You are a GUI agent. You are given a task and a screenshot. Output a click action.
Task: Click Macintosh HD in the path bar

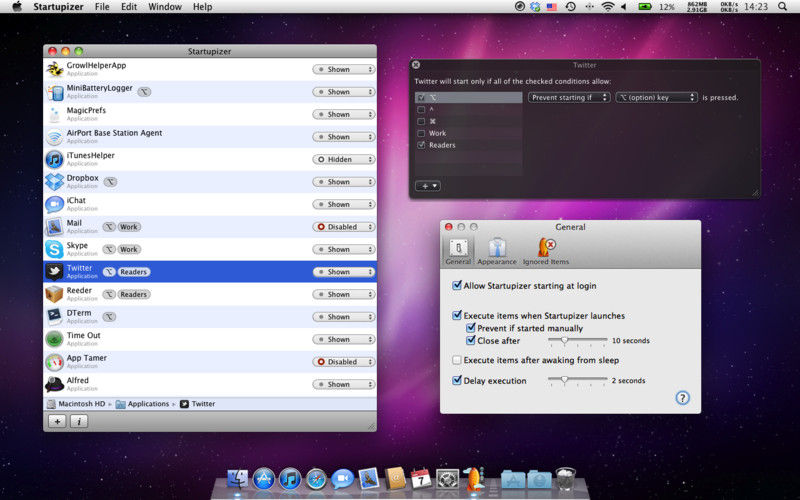76,404
